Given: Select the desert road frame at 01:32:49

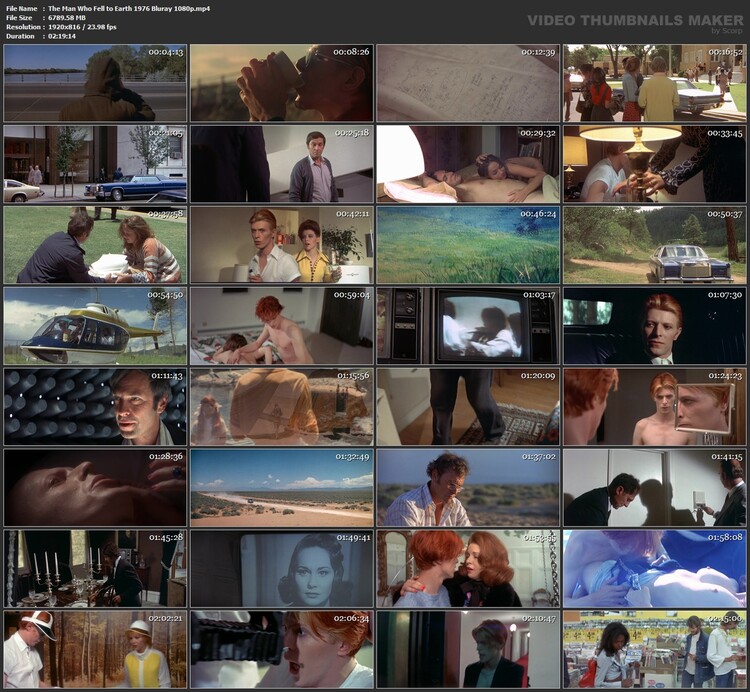Looking at the screenshot, I should click(282, 487).
